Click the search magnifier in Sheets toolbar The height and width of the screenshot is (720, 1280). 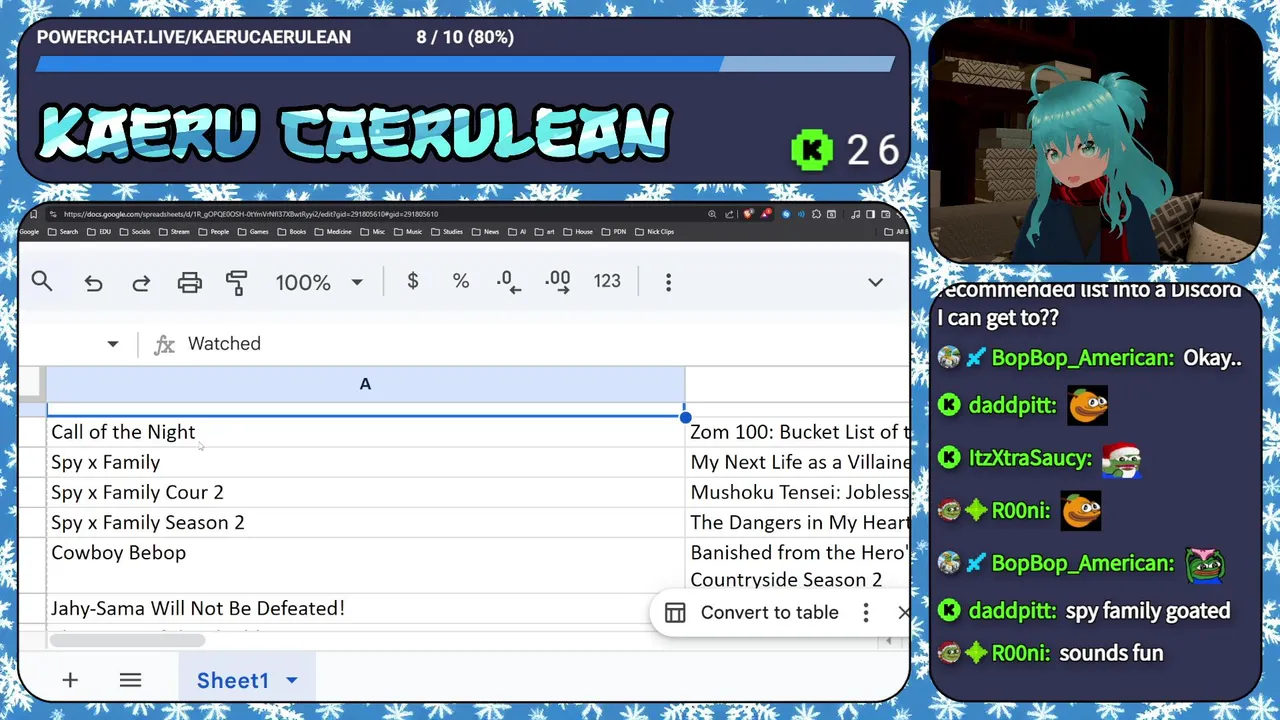(x=42, y=282)
